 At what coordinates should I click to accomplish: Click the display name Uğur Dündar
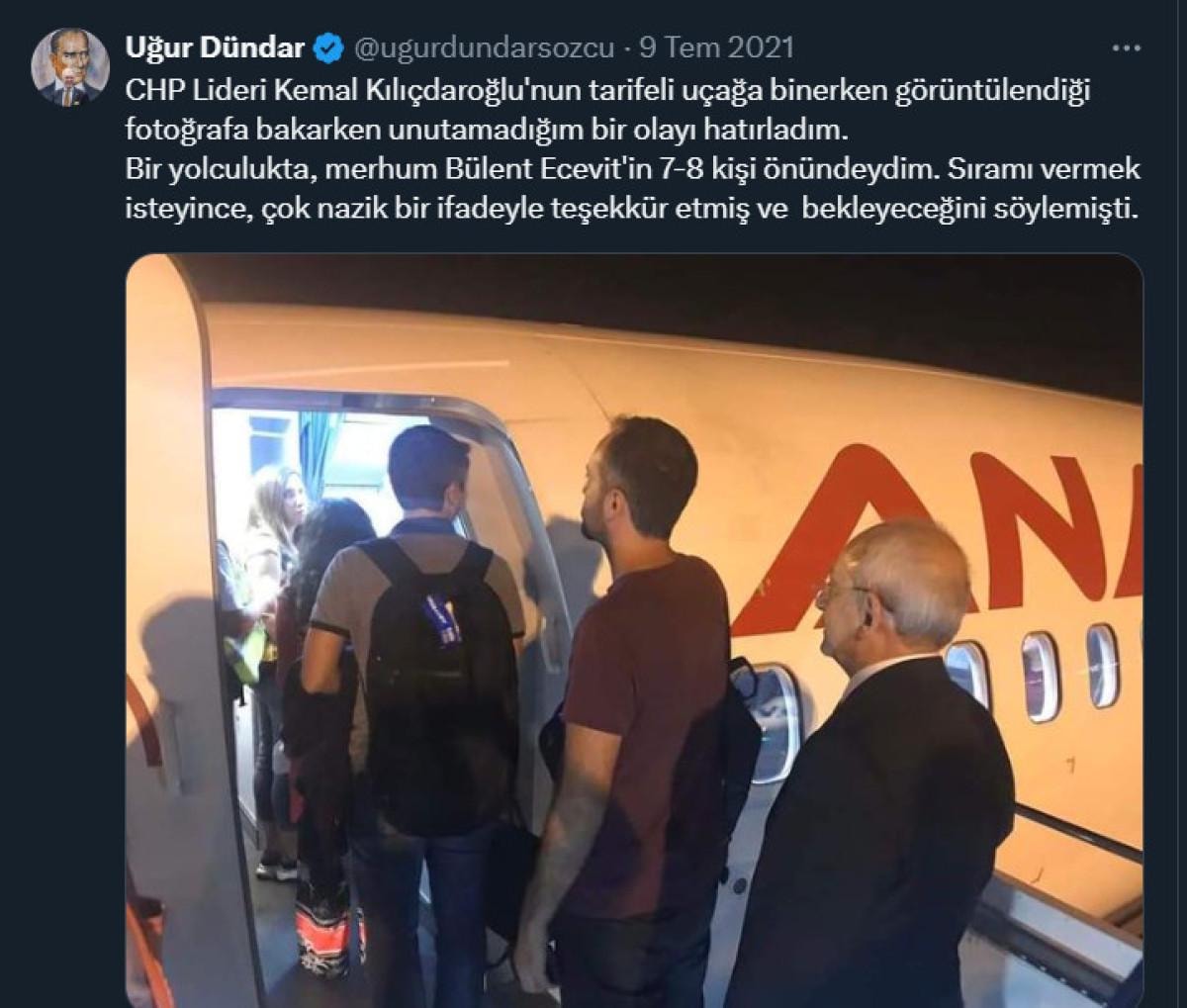(x=216, y=46)
